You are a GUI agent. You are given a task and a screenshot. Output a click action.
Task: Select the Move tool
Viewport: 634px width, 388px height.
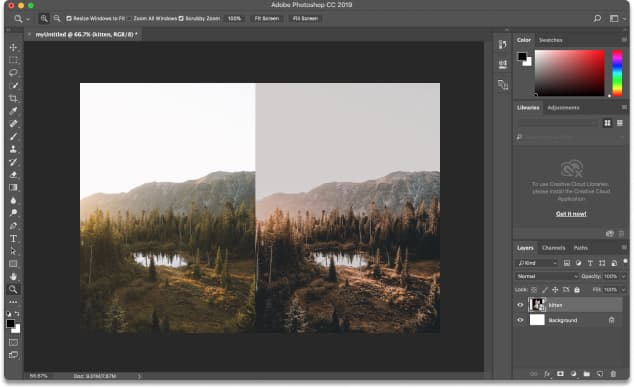coord(13,47)
